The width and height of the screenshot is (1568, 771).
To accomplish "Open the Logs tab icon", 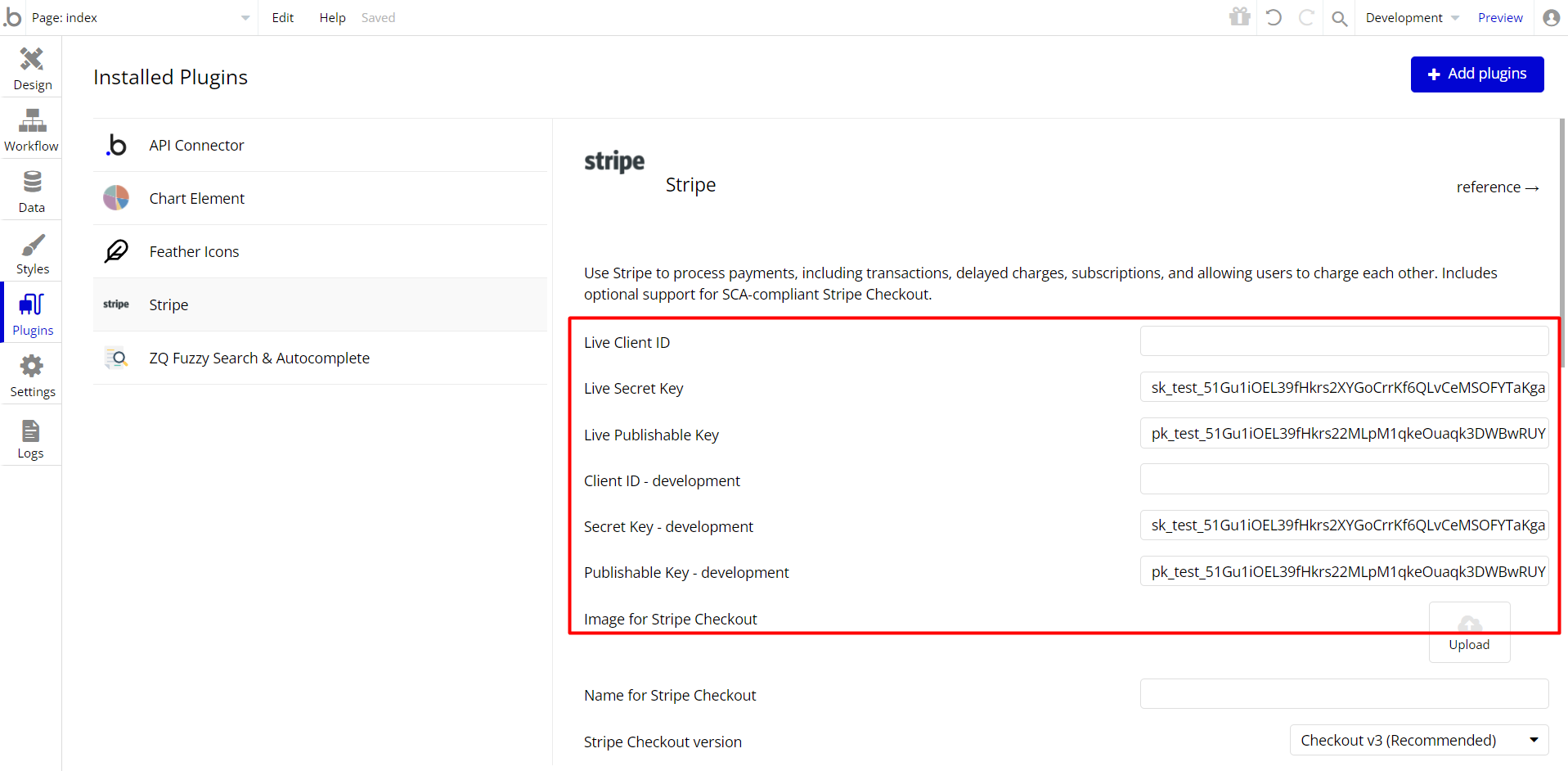I will (x=31, y=431).
